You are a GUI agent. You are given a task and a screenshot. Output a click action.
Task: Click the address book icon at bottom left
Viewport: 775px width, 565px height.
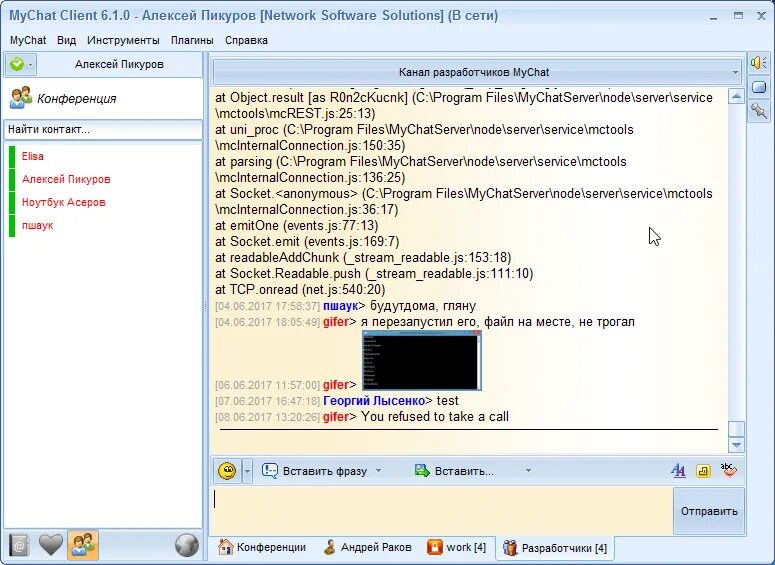19,545
